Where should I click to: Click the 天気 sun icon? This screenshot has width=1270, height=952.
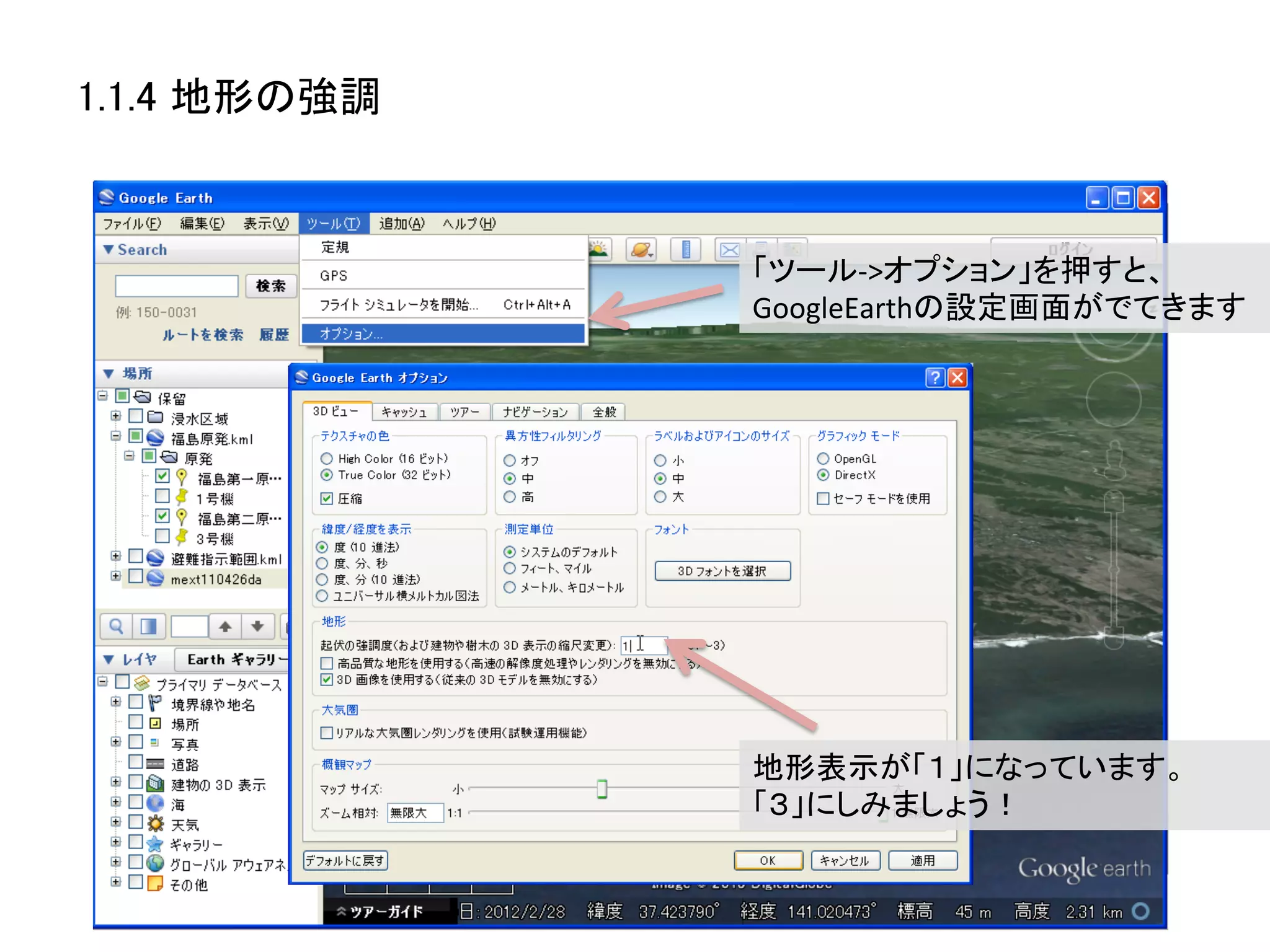point(155,824)
